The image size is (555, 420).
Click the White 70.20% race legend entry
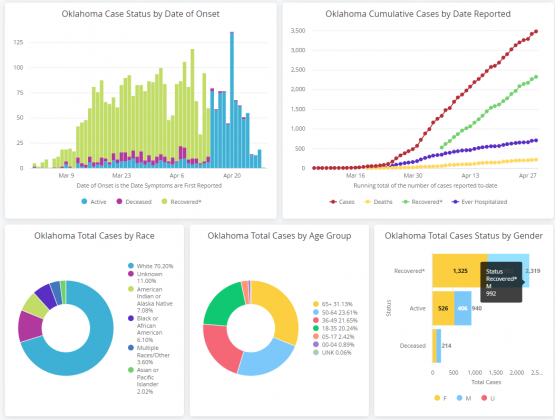pos(151,266)
